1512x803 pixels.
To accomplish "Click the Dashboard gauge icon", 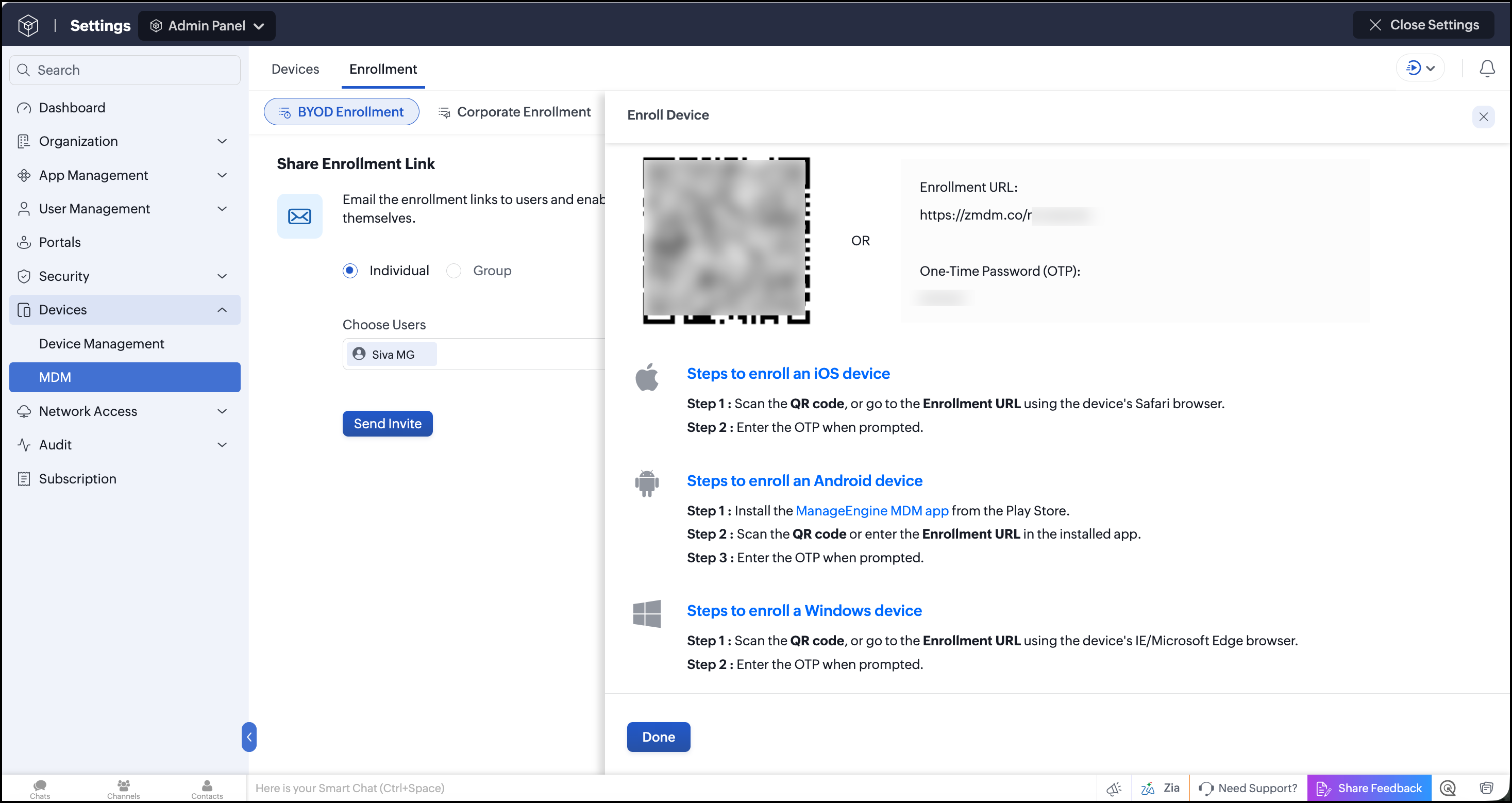I will click(24, 108).
